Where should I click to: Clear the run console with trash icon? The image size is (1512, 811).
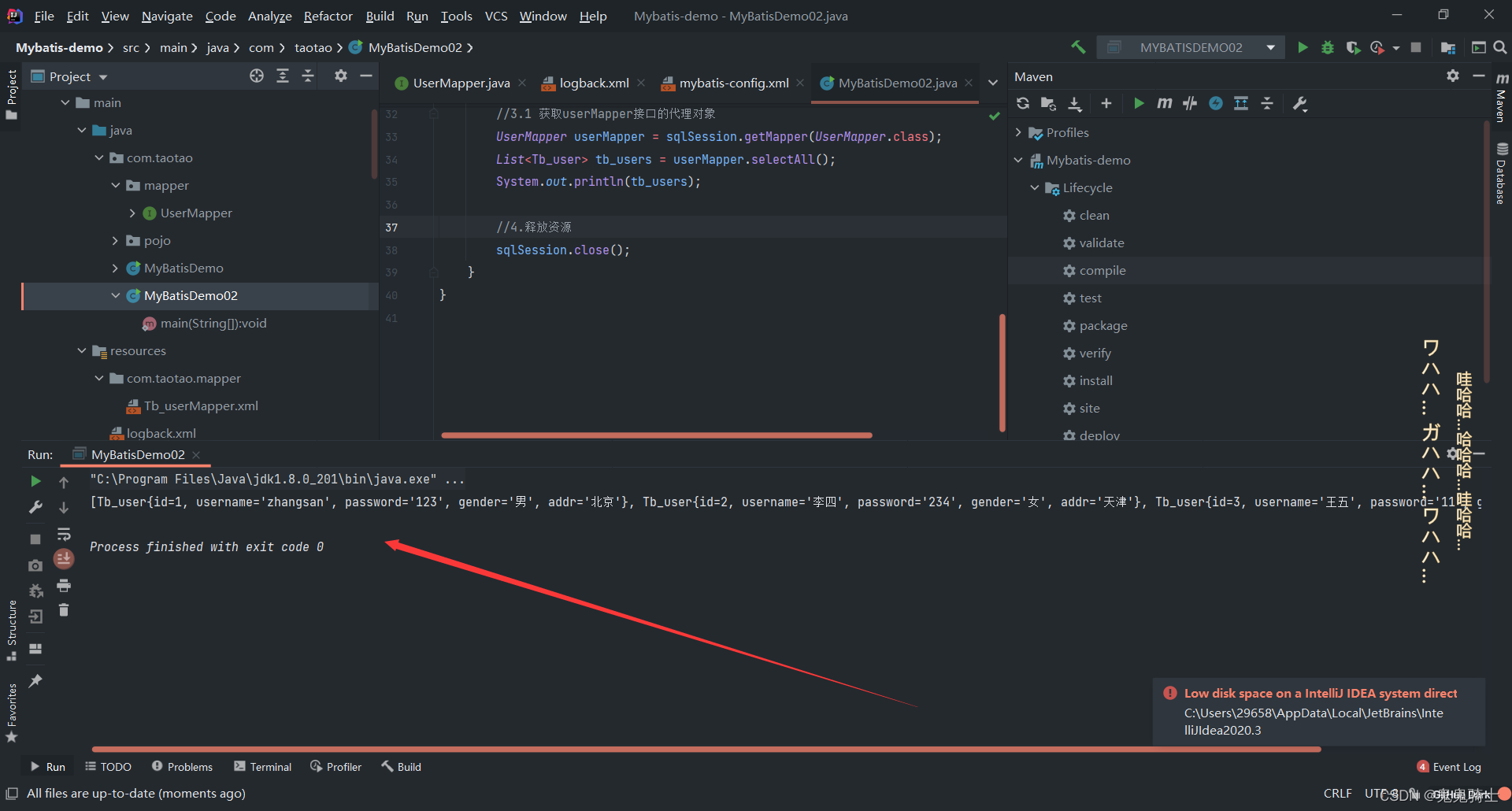(x=64, y=610)
